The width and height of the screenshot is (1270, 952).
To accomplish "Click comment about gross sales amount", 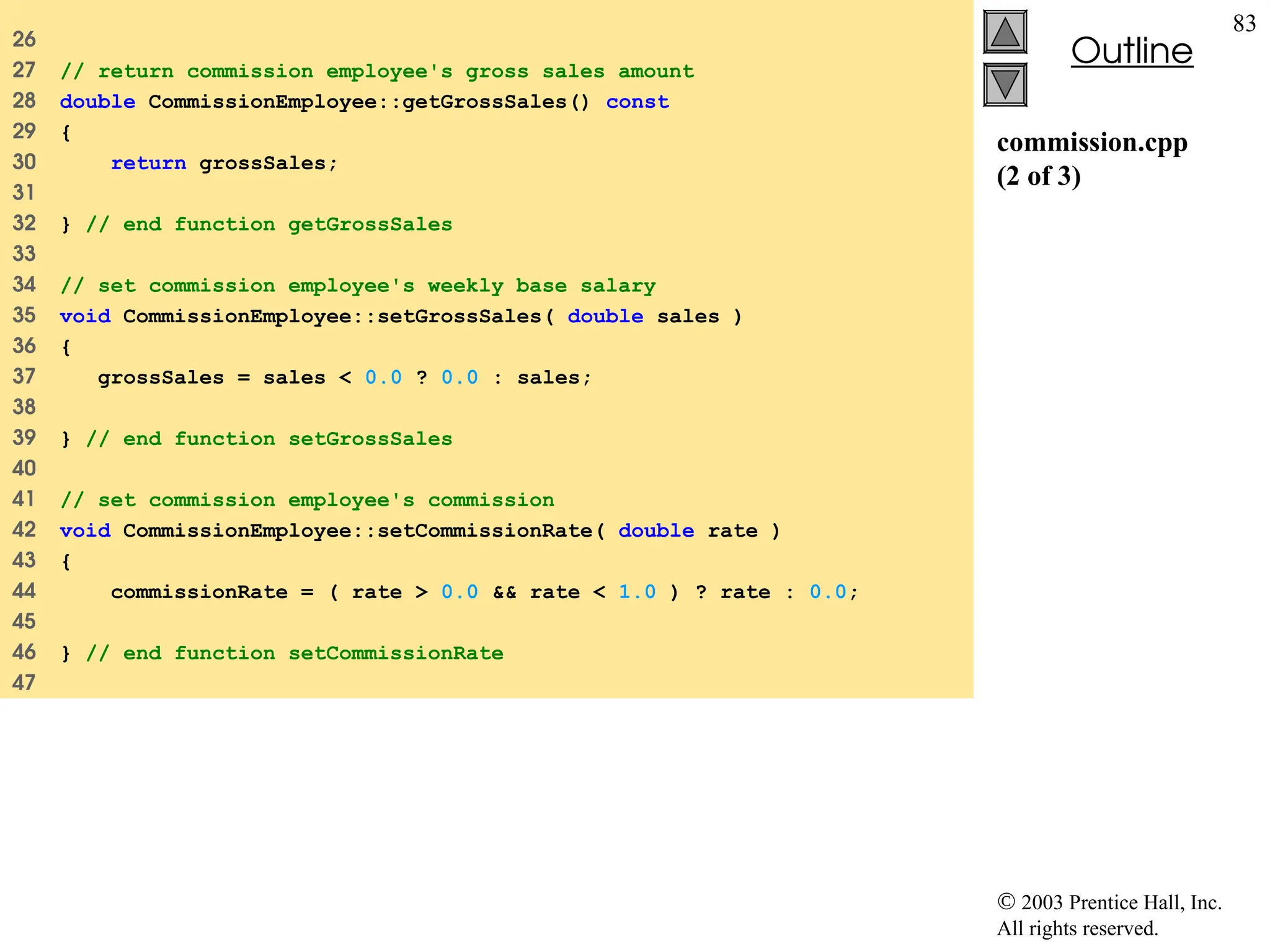I will [x=377, y=71].
